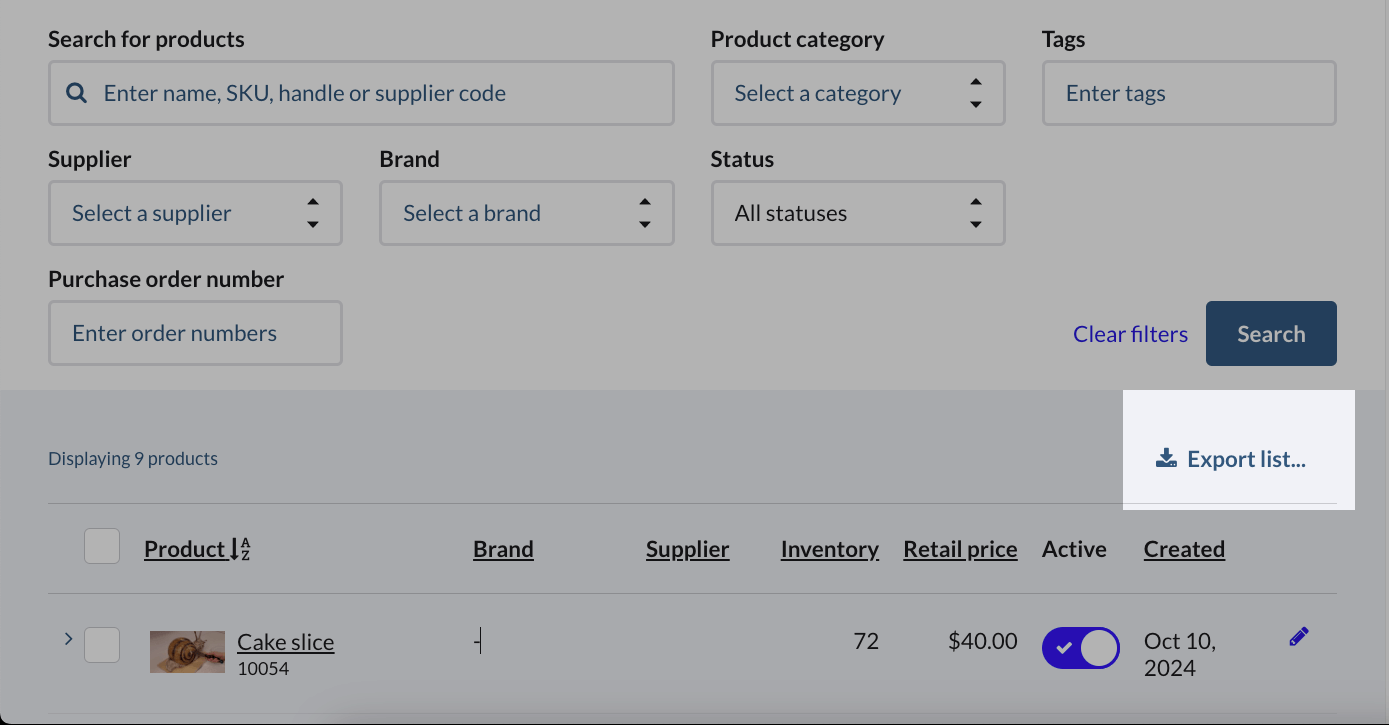Open the Select a supplier dropdown

195,213
